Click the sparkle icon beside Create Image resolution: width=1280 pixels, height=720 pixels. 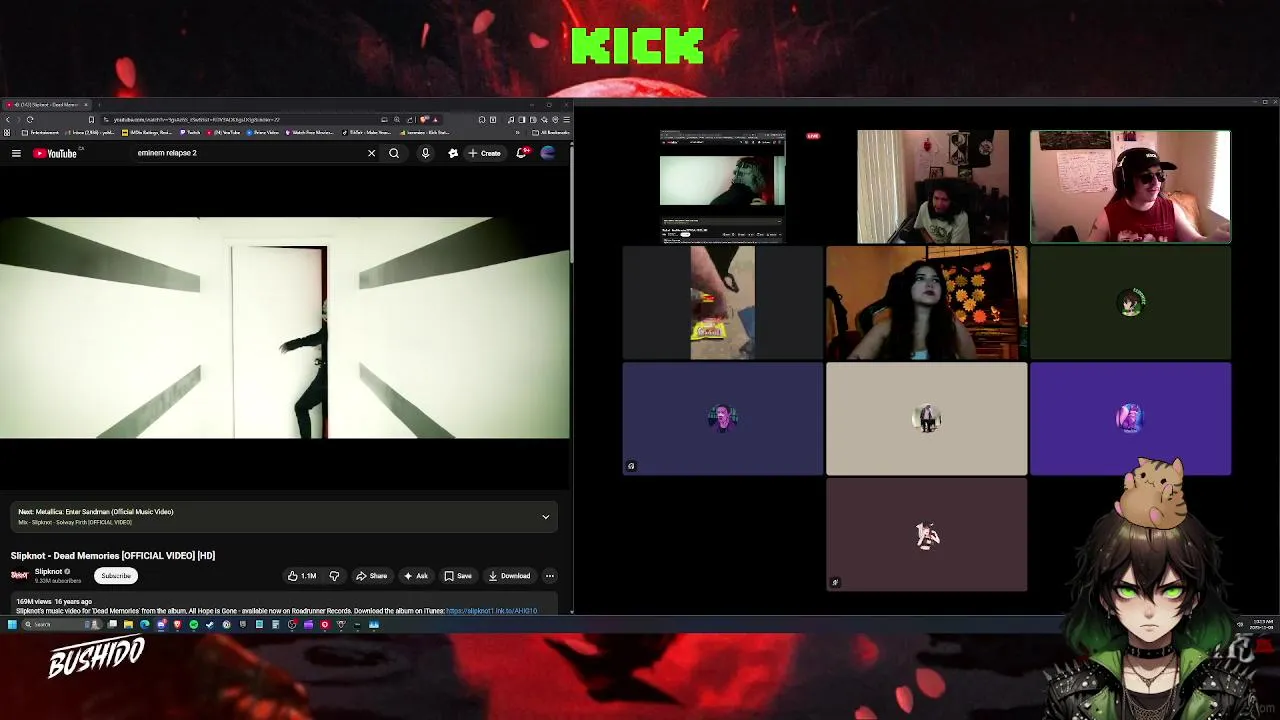tap(453, 153)
